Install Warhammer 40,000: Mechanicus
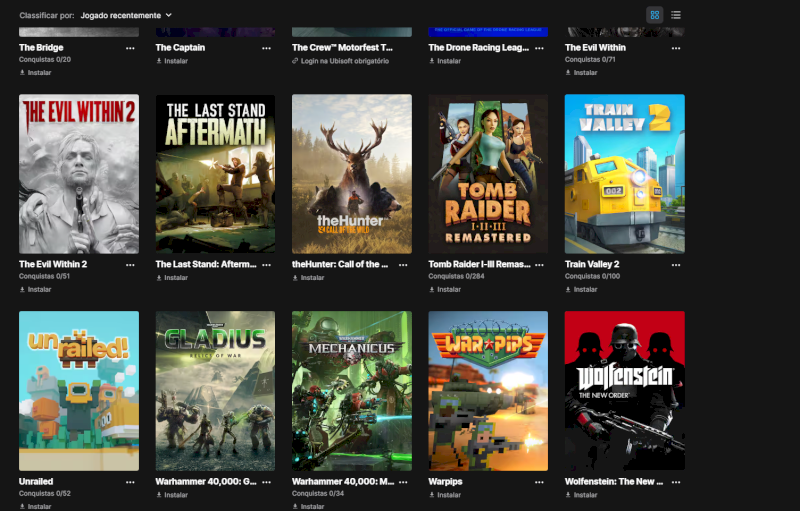Screen dimensions: 800x511 308,506
